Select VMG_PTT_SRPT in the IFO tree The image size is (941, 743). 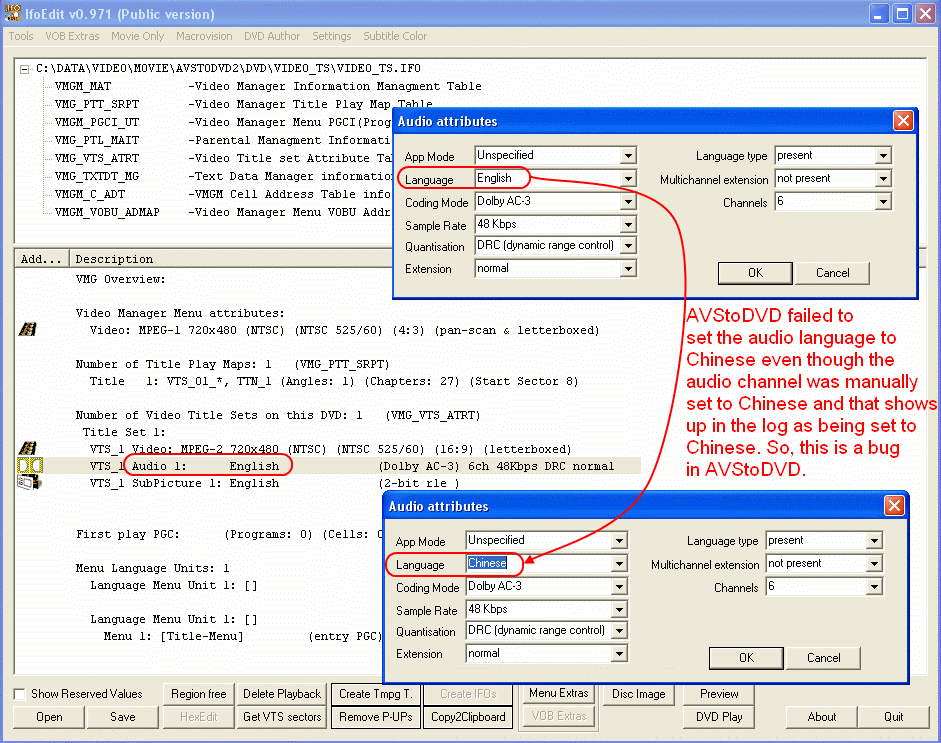pos(97,104)
